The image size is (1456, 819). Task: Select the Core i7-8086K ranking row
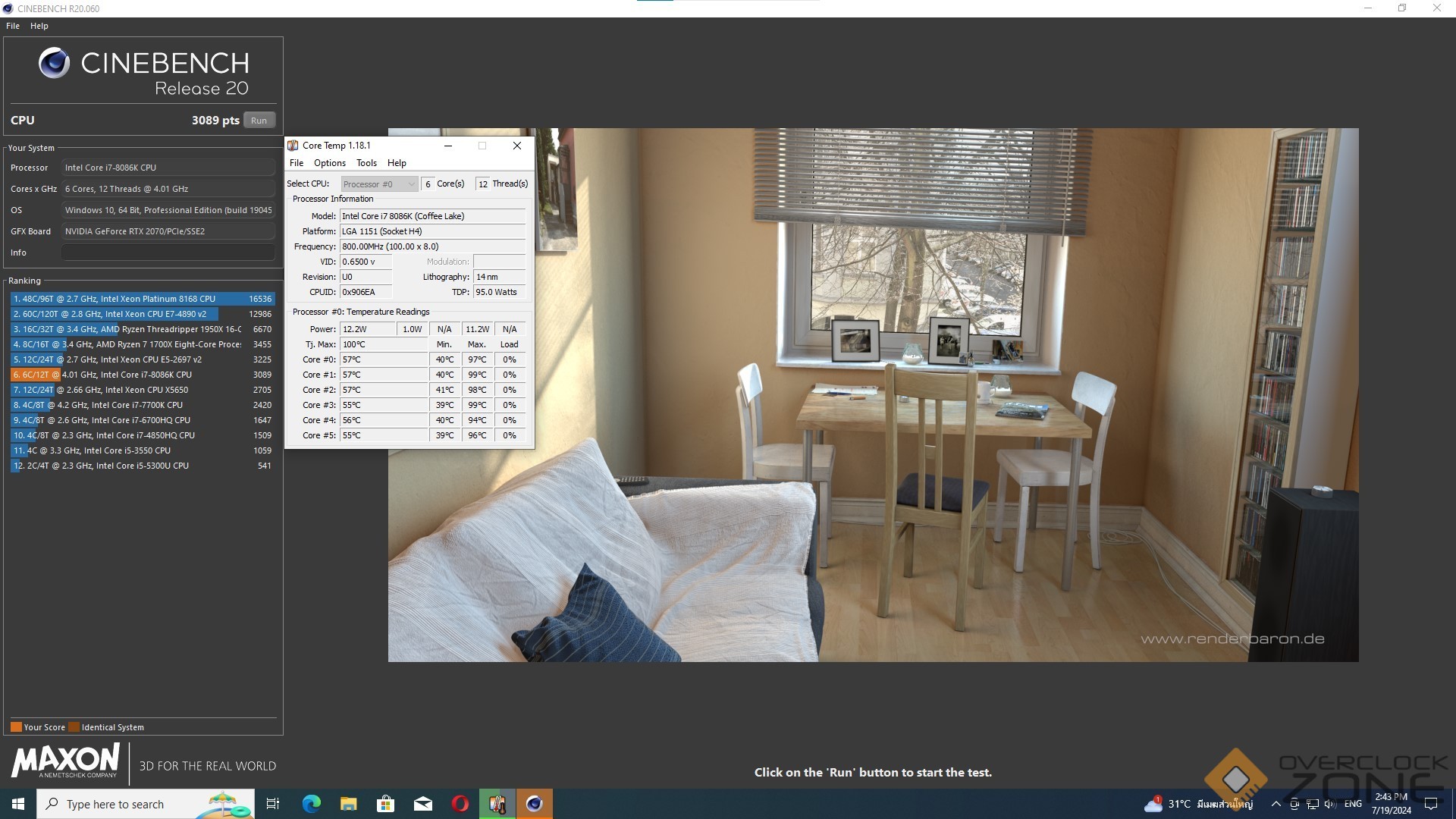click(x=142, y=375)
